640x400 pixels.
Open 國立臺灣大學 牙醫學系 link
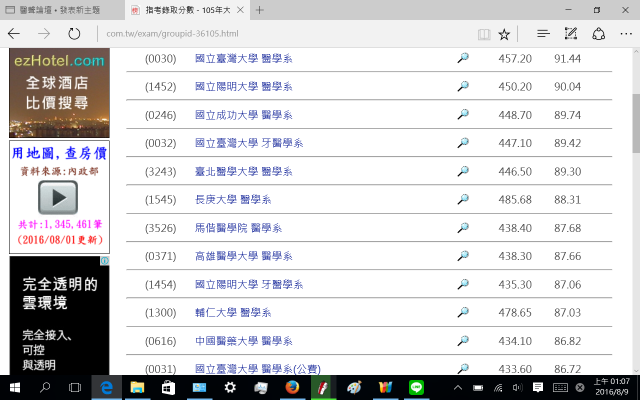pos(249,143)
